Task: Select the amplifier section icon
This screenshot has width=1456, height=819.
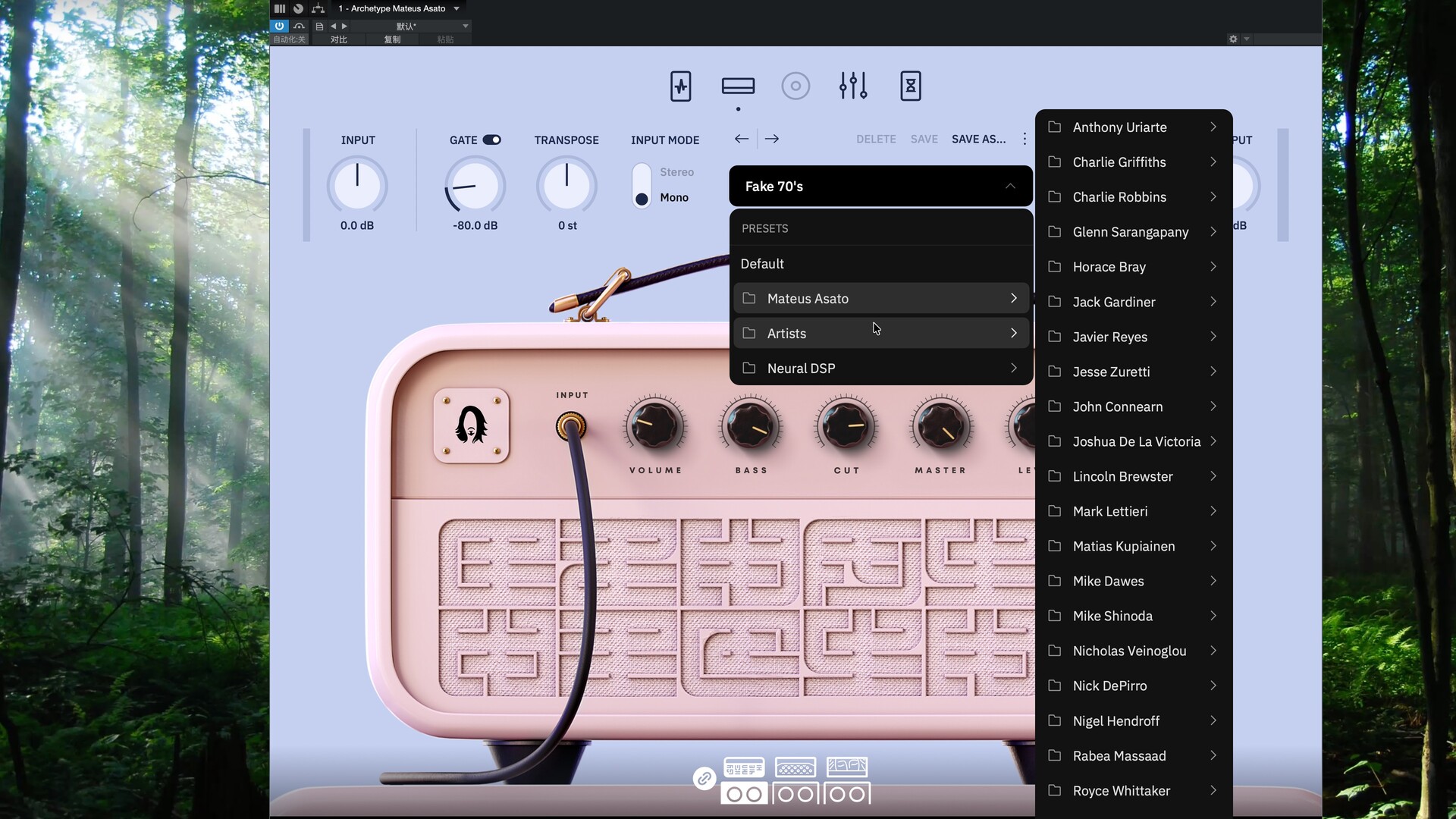Action: (x=738, y=86)
